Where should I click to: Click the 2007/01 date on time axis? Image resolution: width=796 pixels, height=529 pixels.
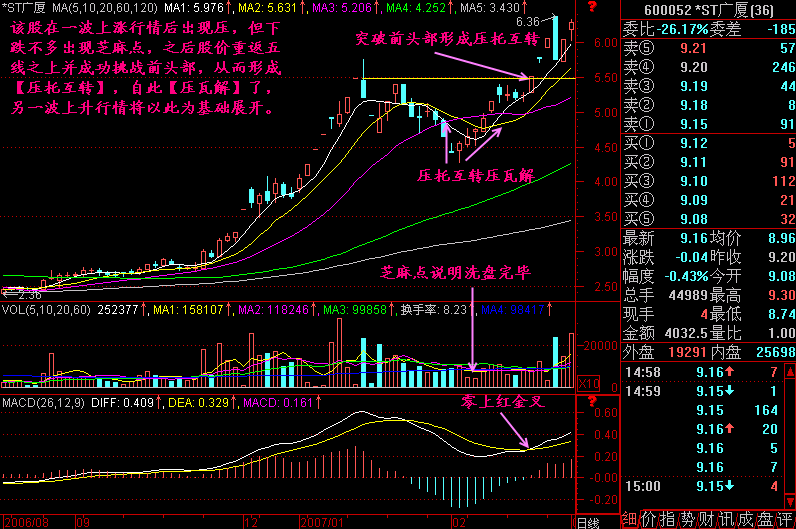point(322,522)
